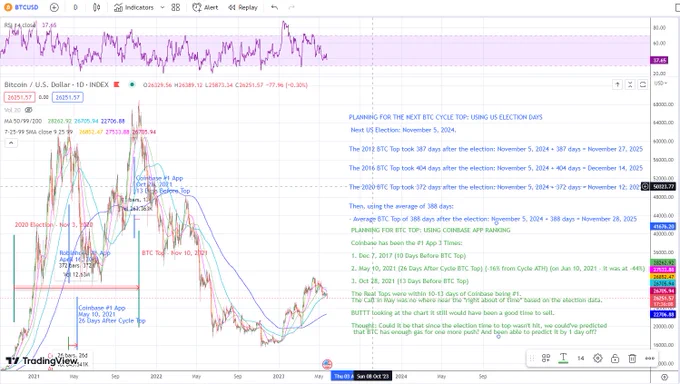Select the '2012 BTC Top took 387 days' line

[496, 149]
